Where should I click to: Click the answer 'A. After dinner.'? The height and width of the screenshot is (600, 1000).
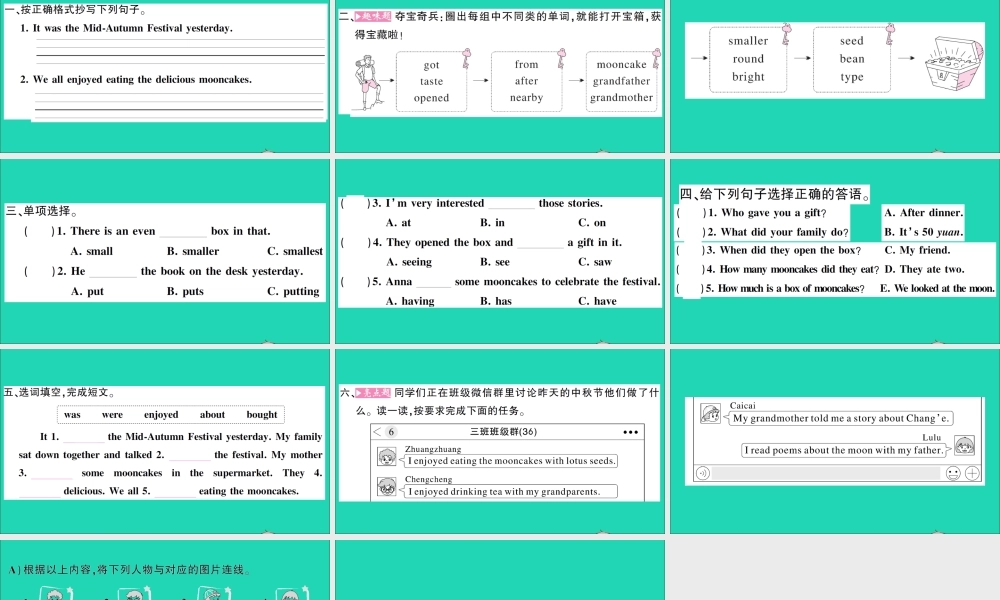pyautogui.click(x=923, y=213)
